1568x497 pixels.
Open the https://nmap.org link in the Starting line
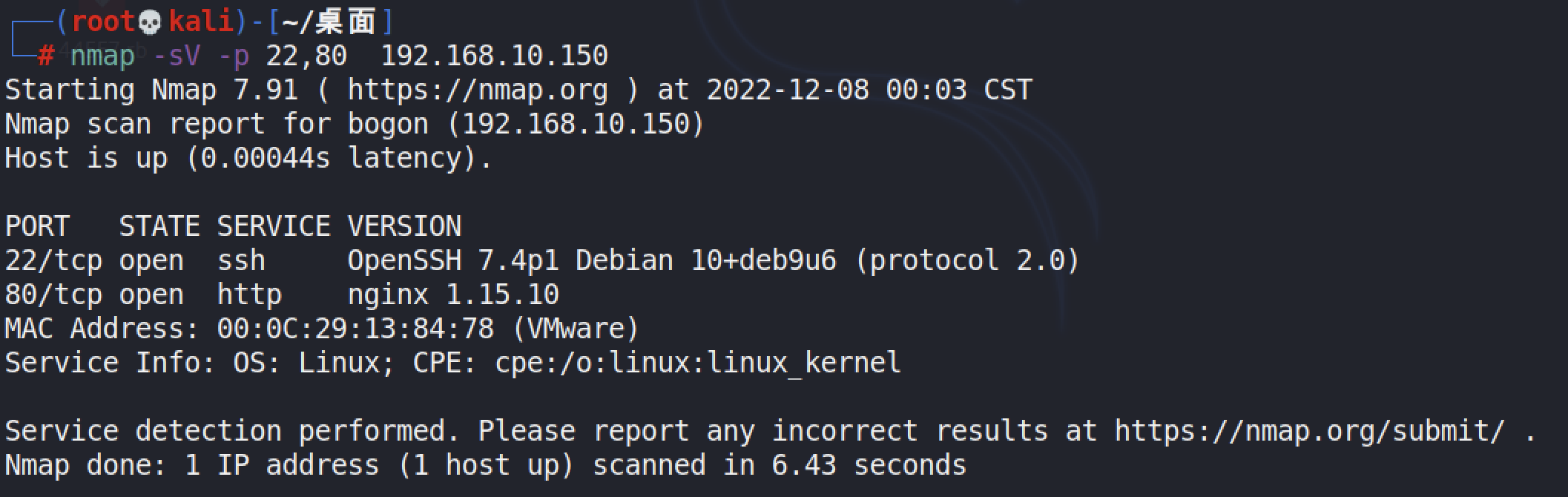point(477,90)
